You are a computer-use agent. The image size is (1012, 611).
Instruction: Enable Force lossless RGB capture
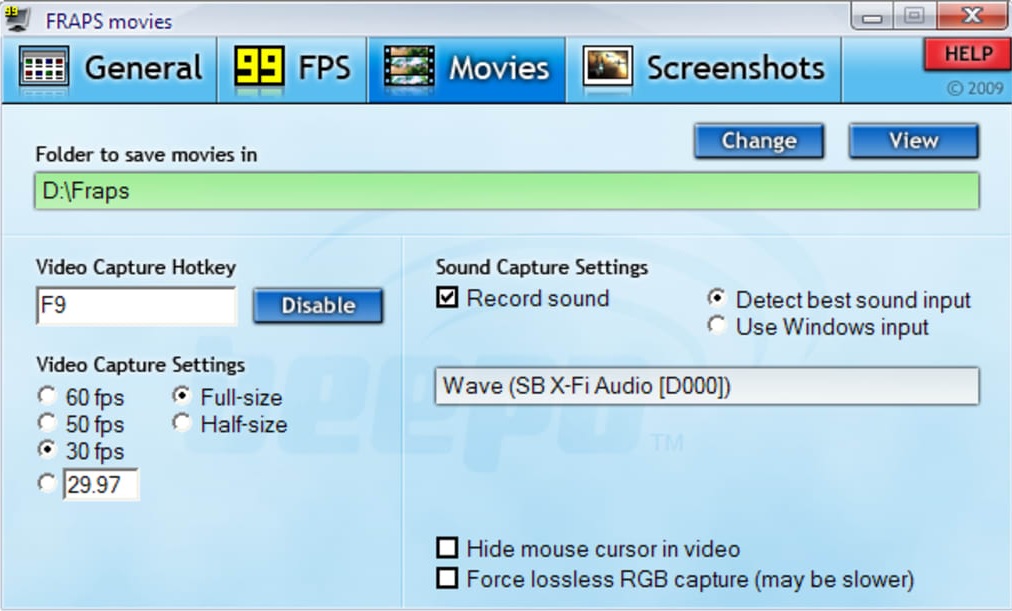[447, 578]
